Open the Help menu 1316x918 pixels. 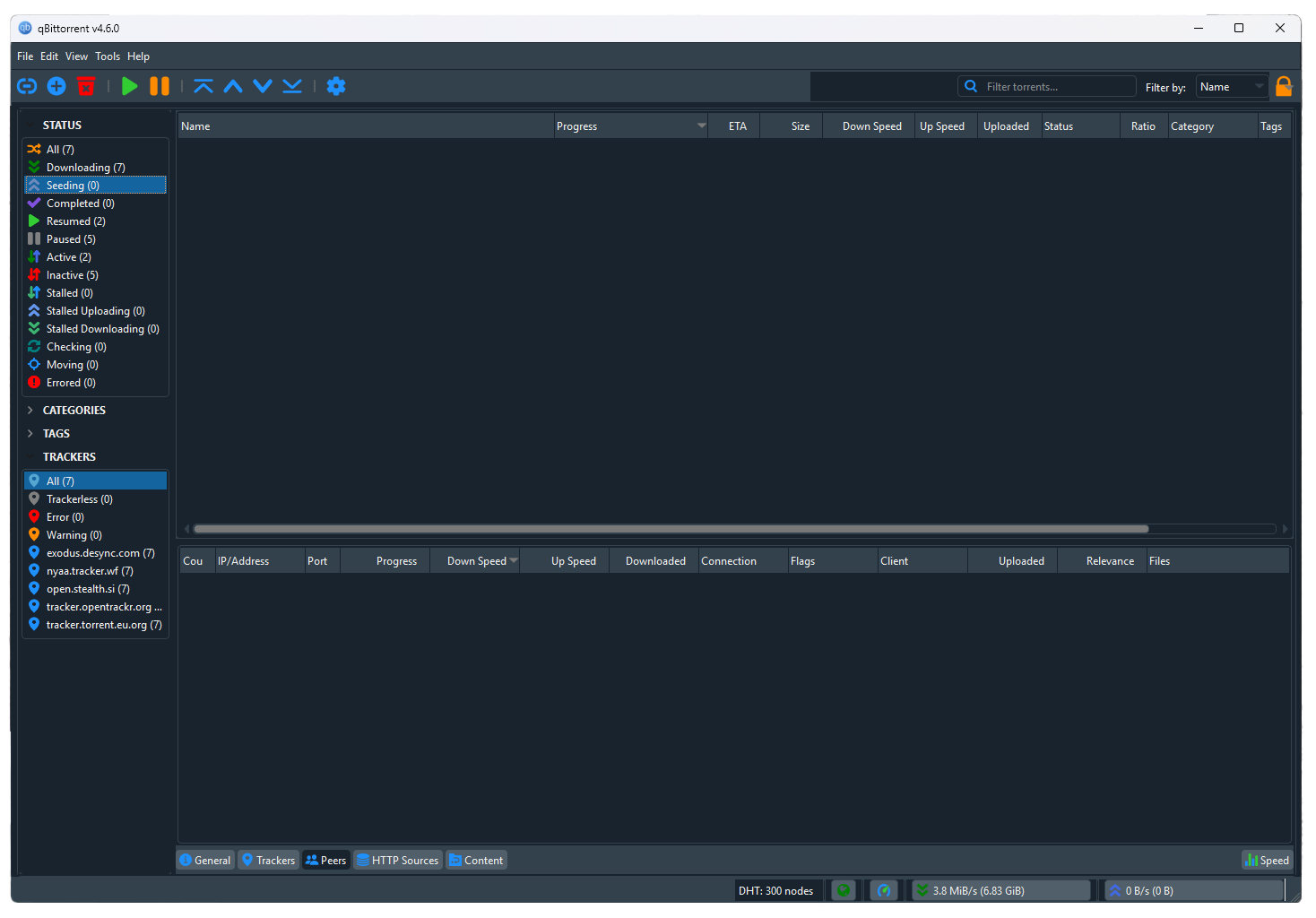[138, 56]
